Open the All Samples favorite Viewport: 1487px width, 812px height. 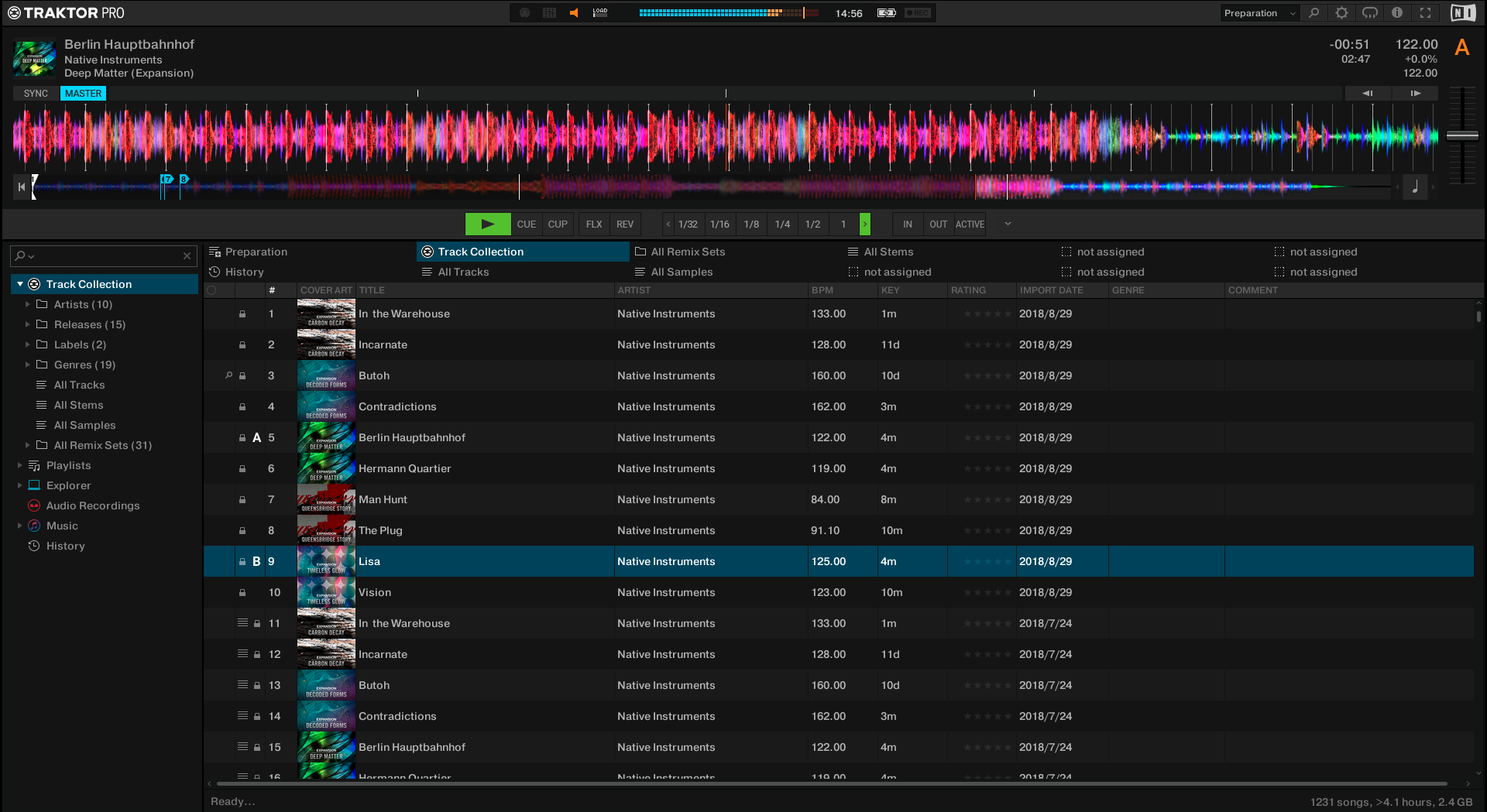pos(736,272)
